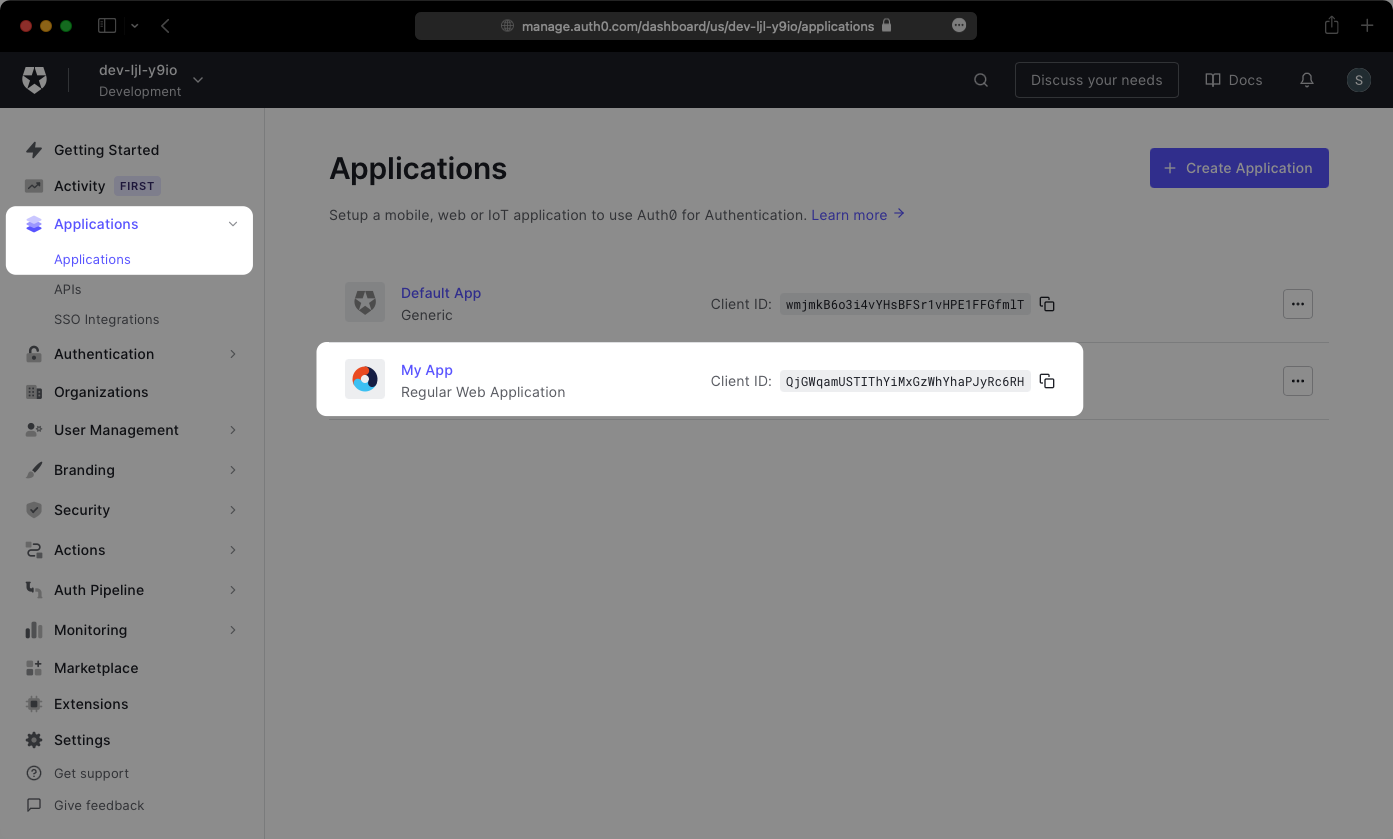Select APIs in the sidebar
This screenshot has width=1393, height=839.
tap(68, 289)
